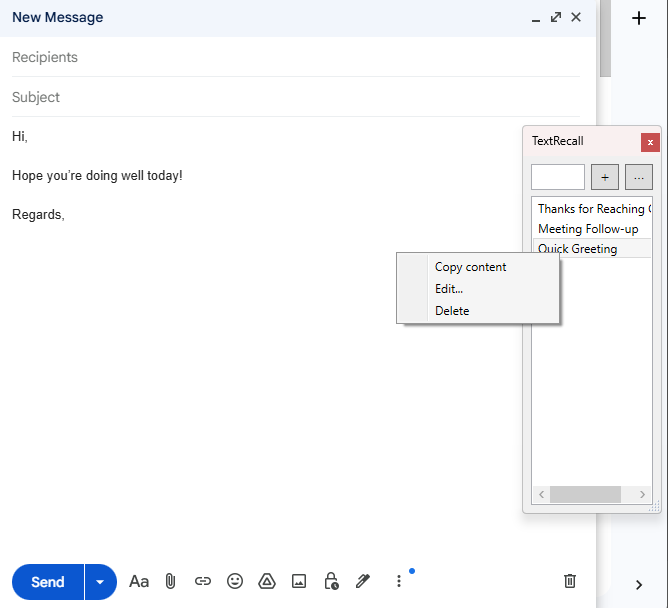Open more send options dropdown arrow
The width and height of the screenshot is (668, 608).
(100, 582)
